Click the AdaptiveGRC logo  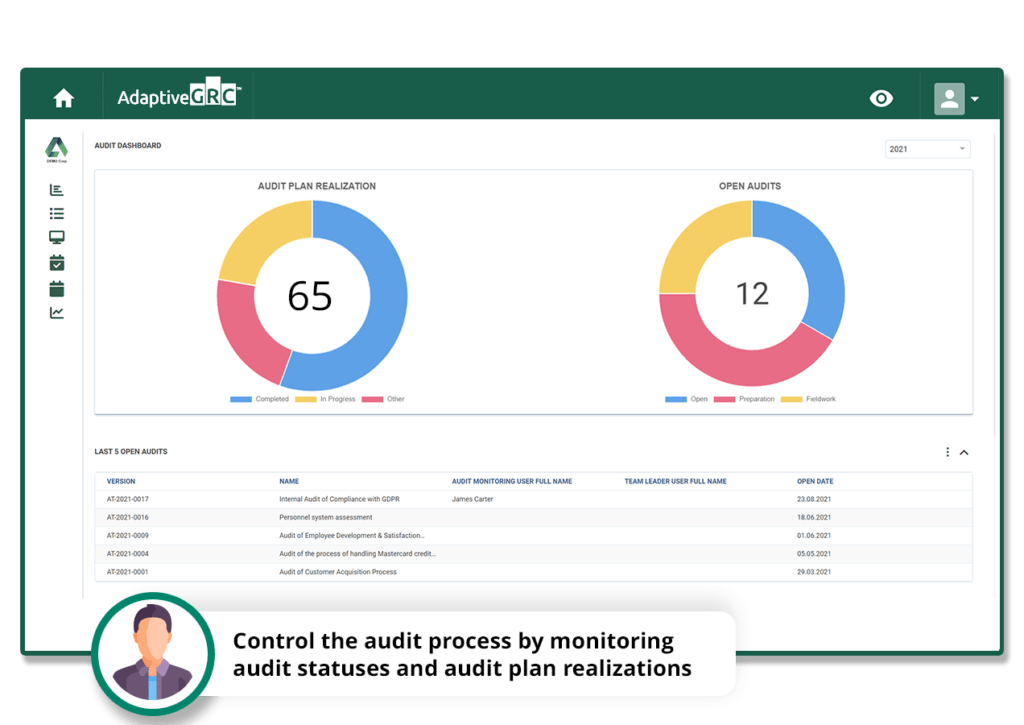(x=178, y=97)
